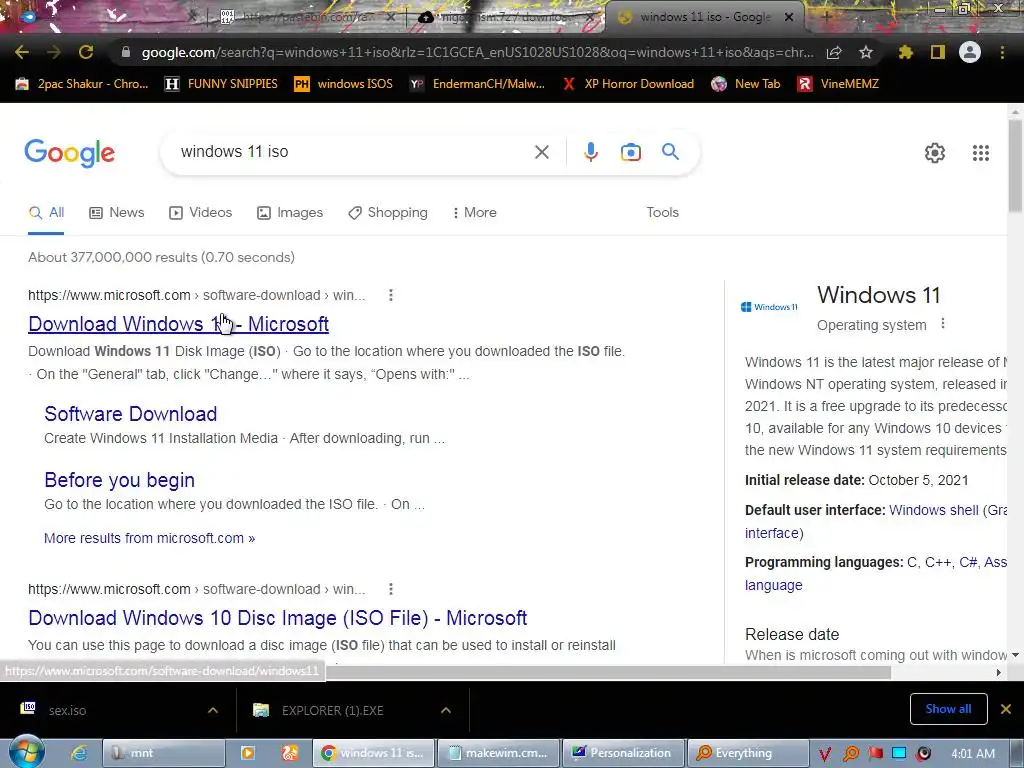This screenshot has height=768, width=1024.
Task: Reload the page with the refresh icon
Action: click(x=86, y=52)
